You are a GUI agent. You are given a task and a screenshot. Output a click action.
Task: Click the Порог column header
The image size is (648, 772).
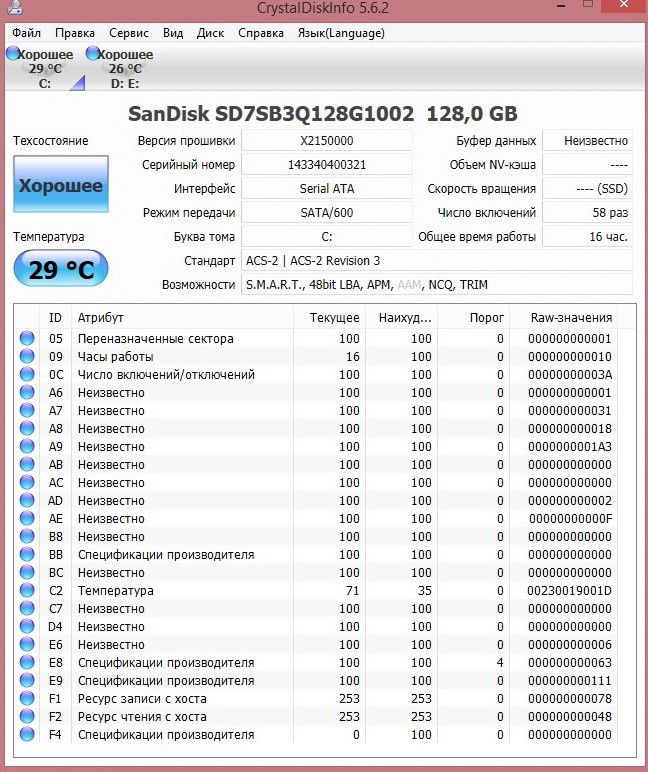point(474,318)
